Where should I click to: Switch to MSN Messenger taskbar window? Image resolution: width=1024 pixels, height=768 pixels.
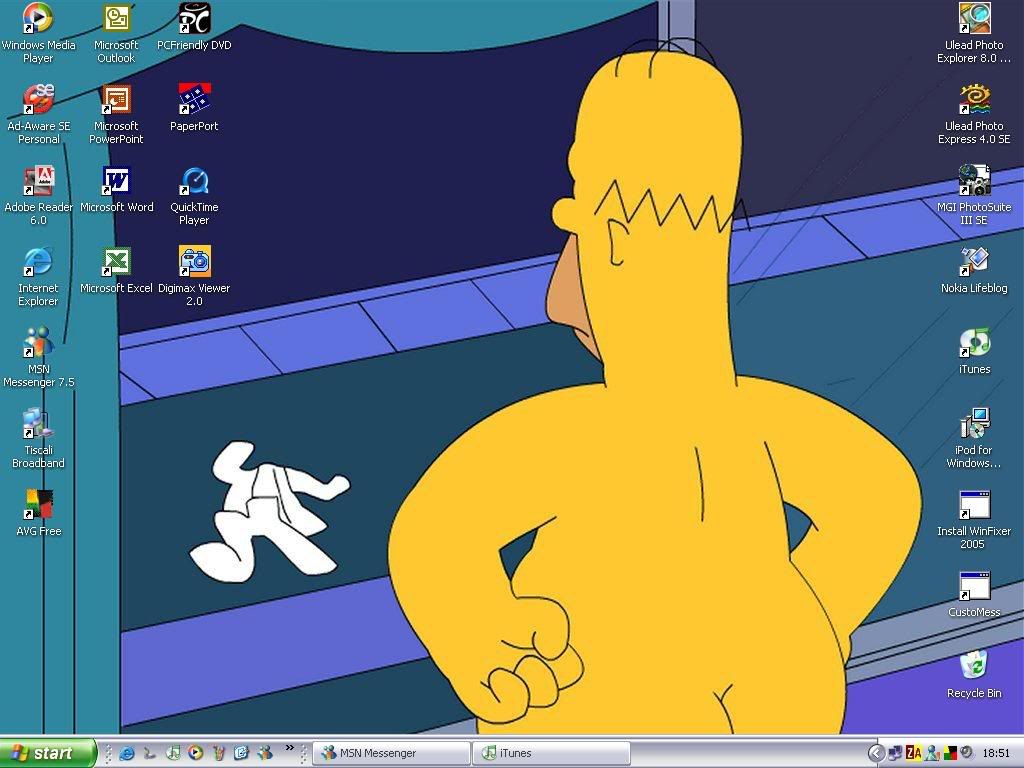click(x=391, y=753)
